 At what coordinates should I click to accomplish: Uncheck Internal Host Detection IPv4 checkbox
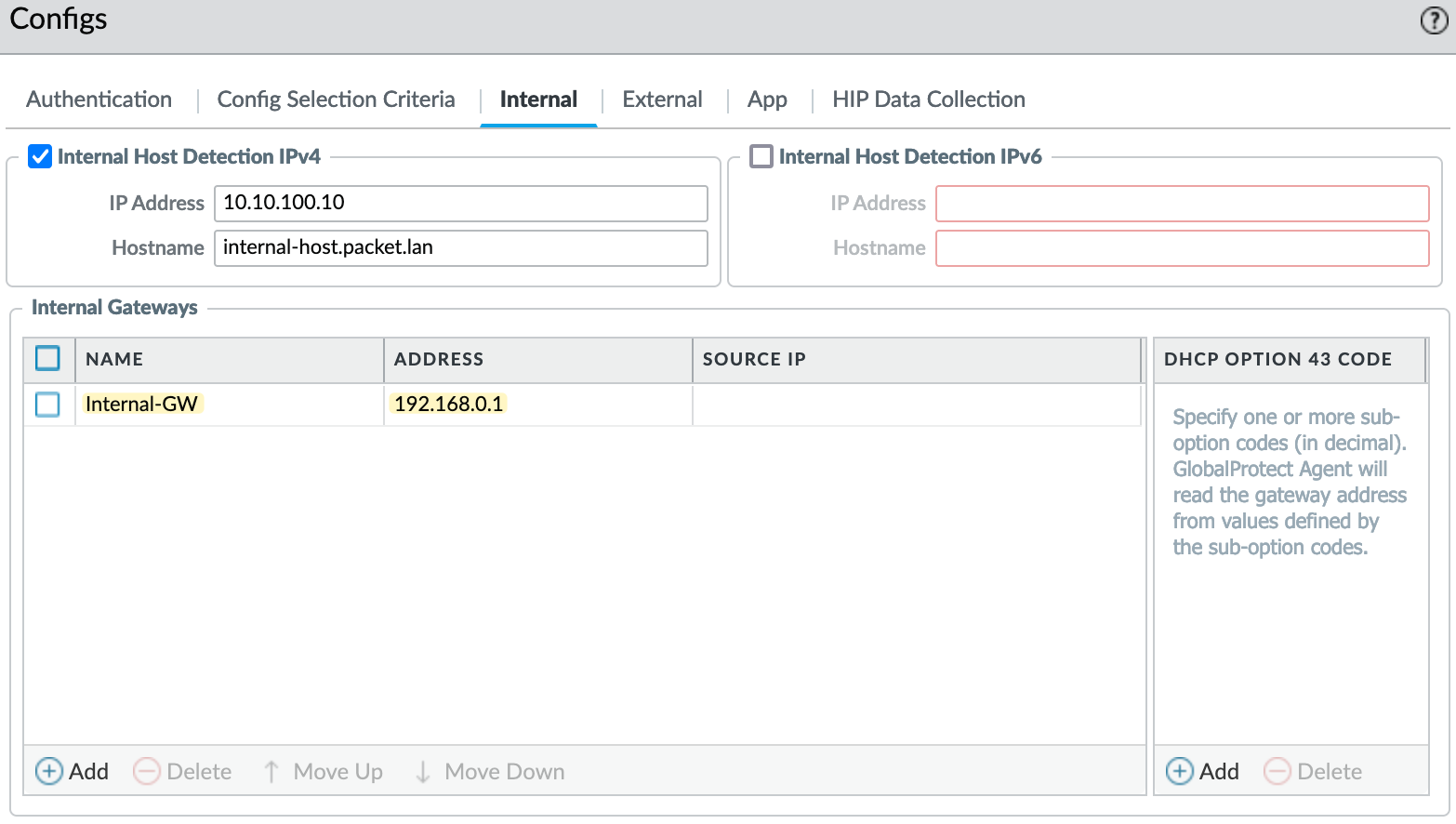[x=40, y=156]
